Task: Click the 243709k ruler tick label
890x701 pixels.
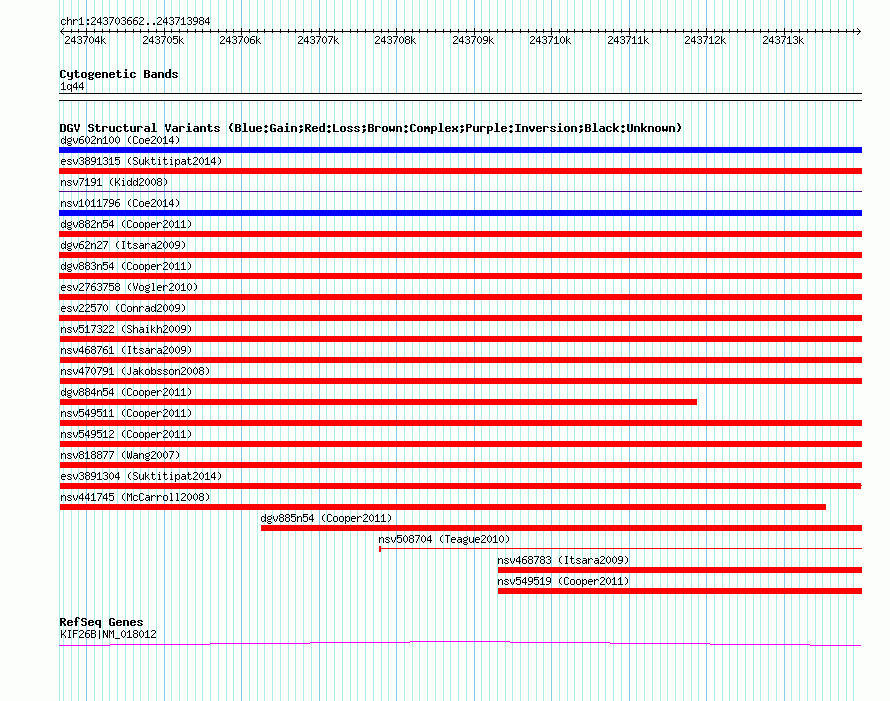Action: point(473,40)
